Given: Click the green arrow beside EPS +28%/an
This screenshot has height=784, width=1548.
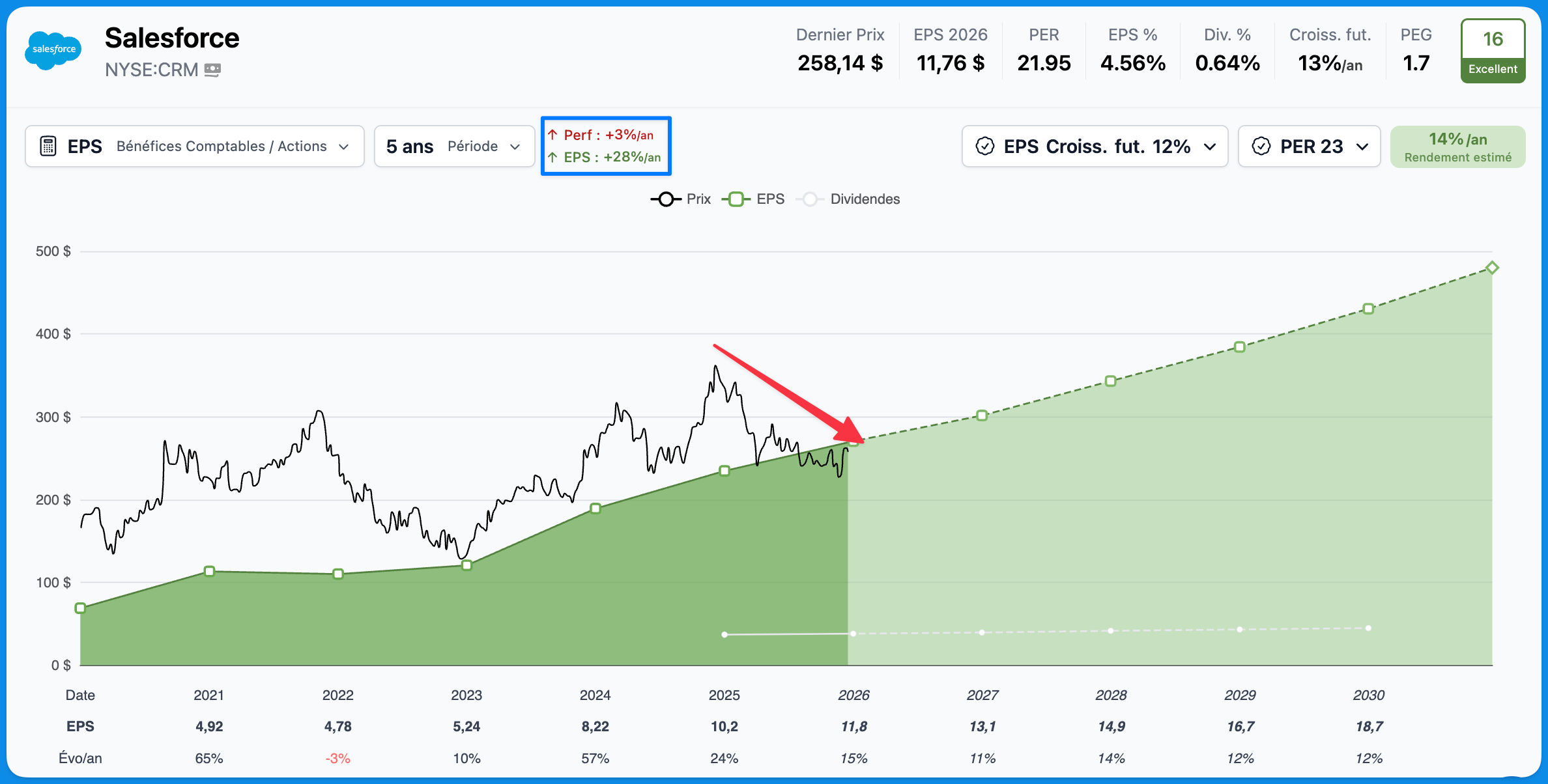Looking at the screenshot, I should [552, 157].
